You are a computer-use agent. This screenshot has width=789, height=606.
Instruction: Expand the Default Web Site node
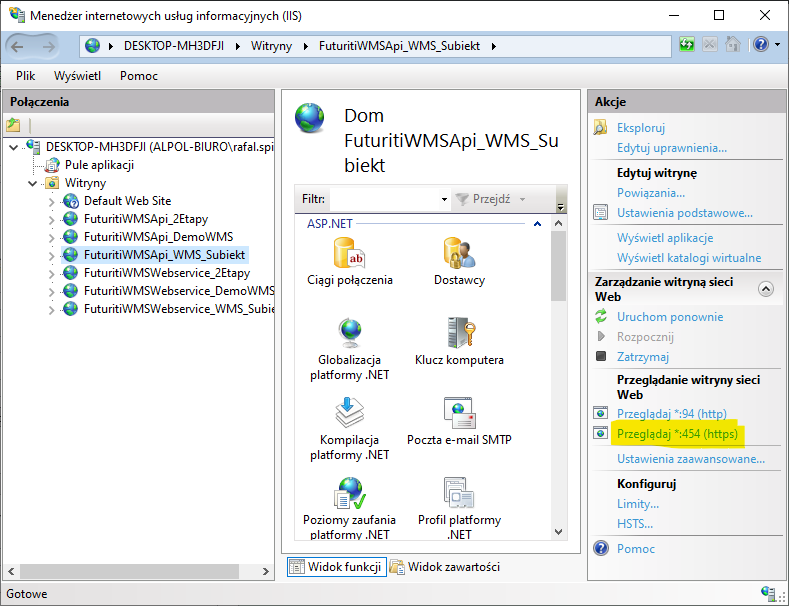tap(52, 201)
